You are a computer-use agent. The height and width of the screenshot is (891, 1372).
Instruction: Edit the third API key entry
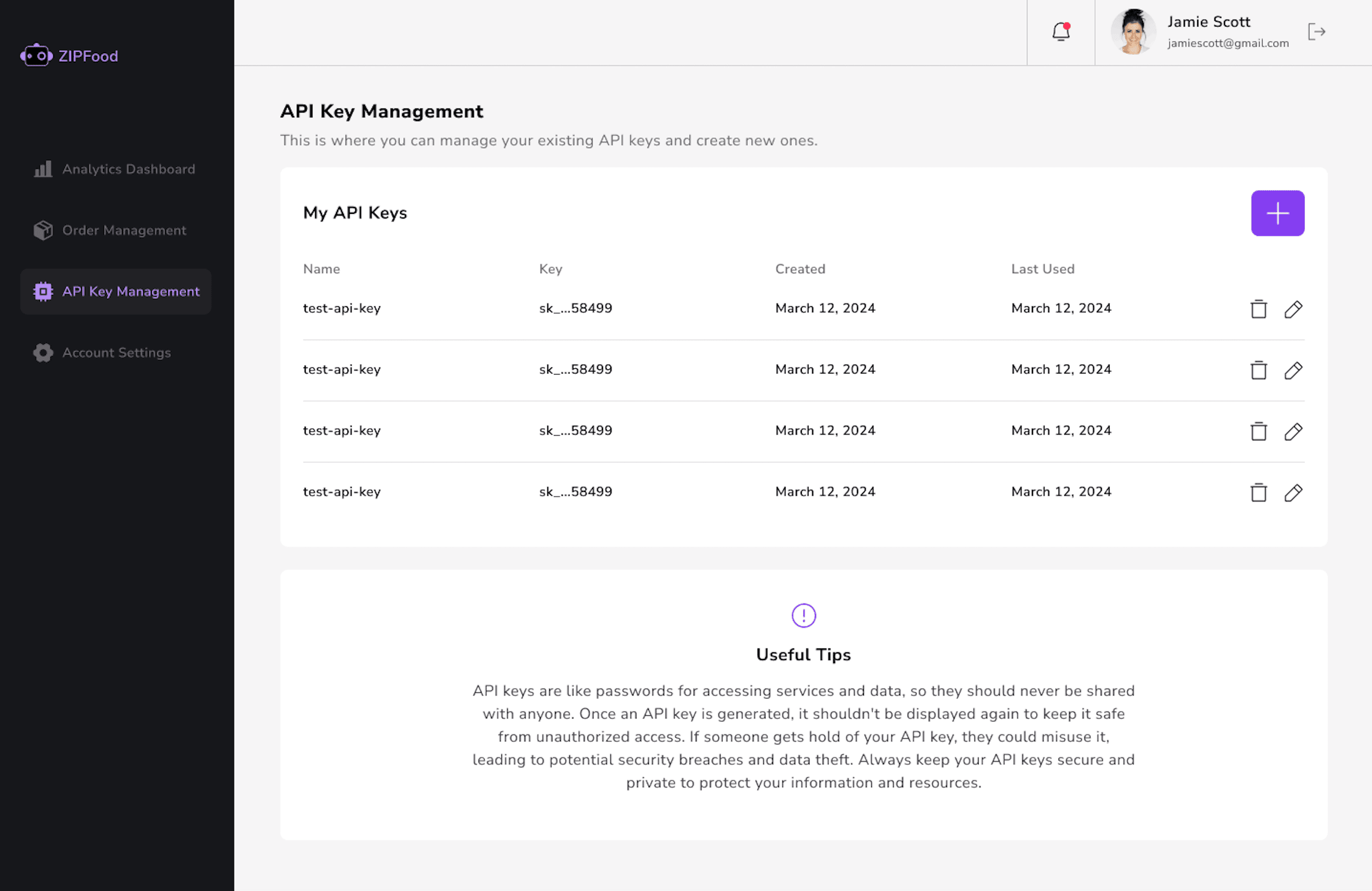(x=1293, y=431)
